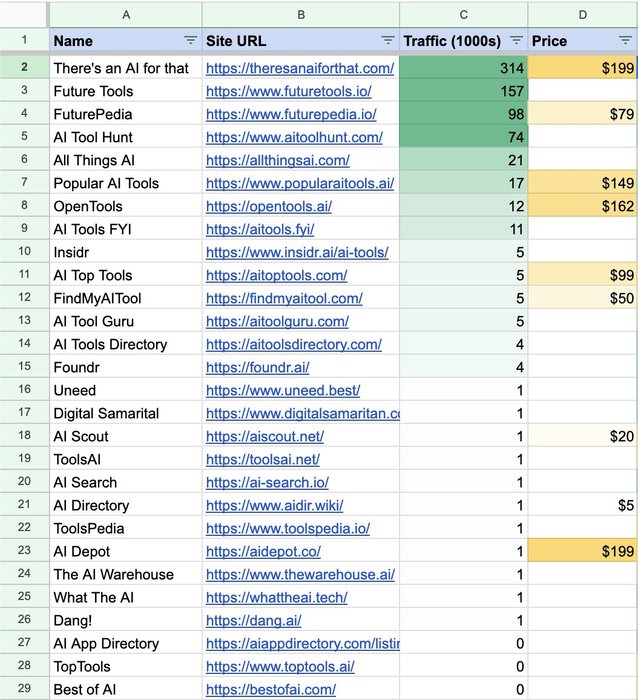Select row 2 header

pyautogui.click(x=24, y=67)
